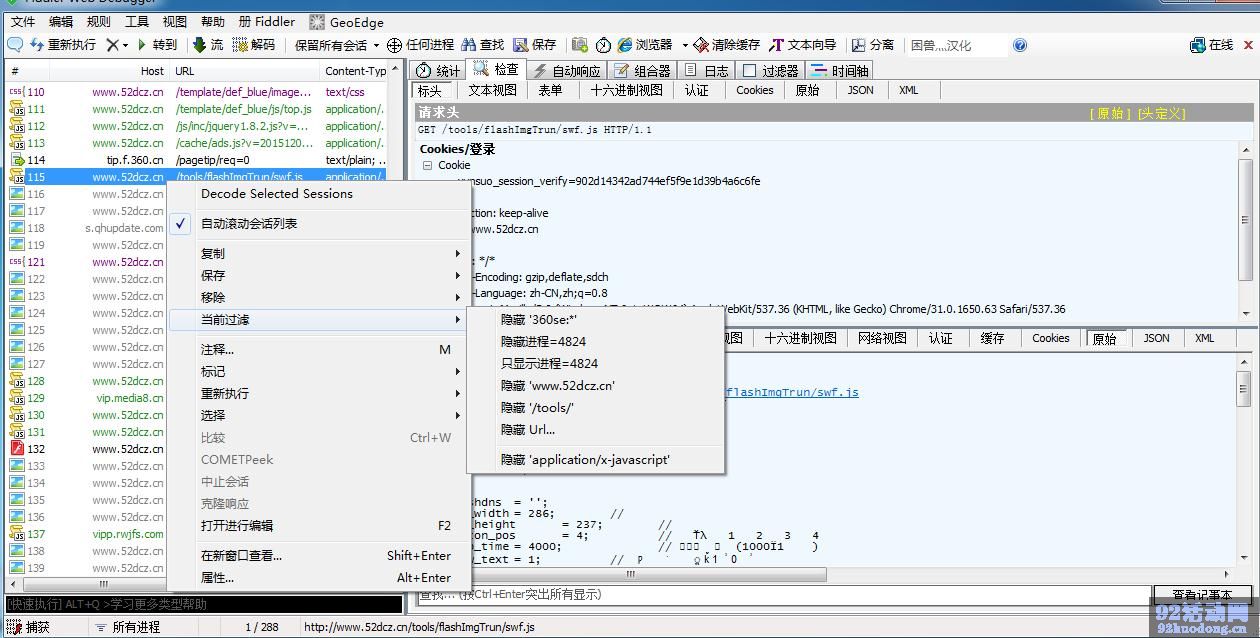
Task: Toggle the Filters (过滤器) tab checkbox
Action: [750, 71]
